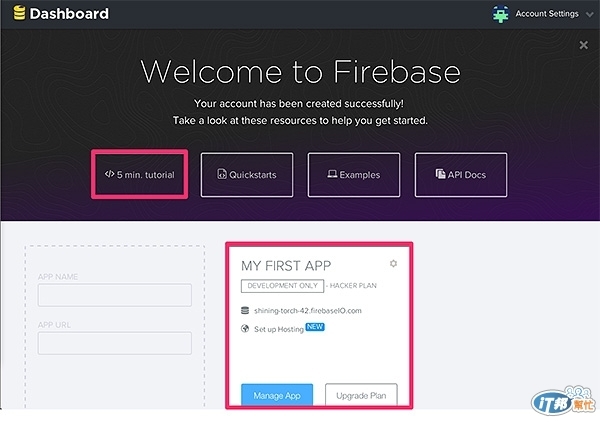The image size is (600, 422).
Task: Click the Firebase logo icon beside Dashboard
Action: coord(19,13)
